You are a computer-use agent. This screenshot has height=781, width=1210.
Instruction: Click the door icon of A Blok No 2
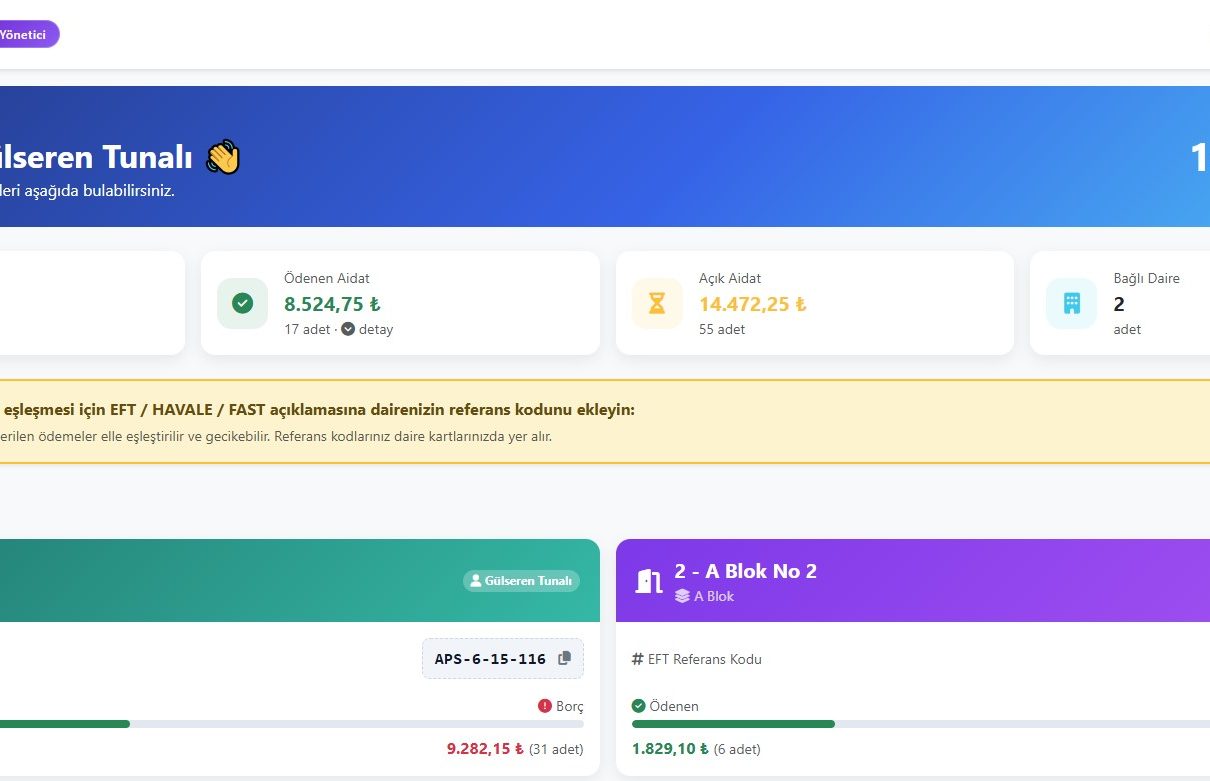(x=649, y=581)
